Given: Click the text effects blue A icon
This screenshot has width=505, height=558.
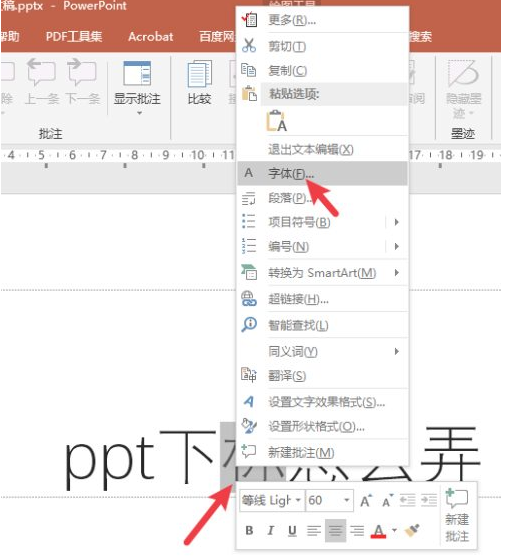Looking at the screenshot, I should coord(249,401).
